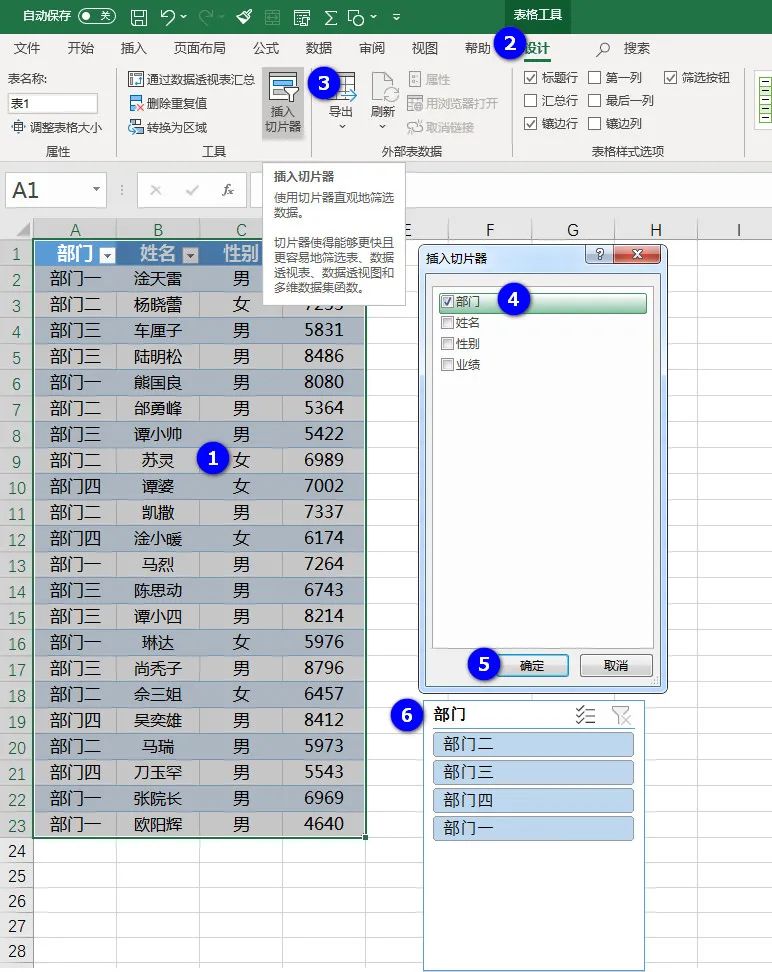This screenshot has height=972, width=772.
Task: Click the Remove Duplicates icon
Action: tap(136, 103)
